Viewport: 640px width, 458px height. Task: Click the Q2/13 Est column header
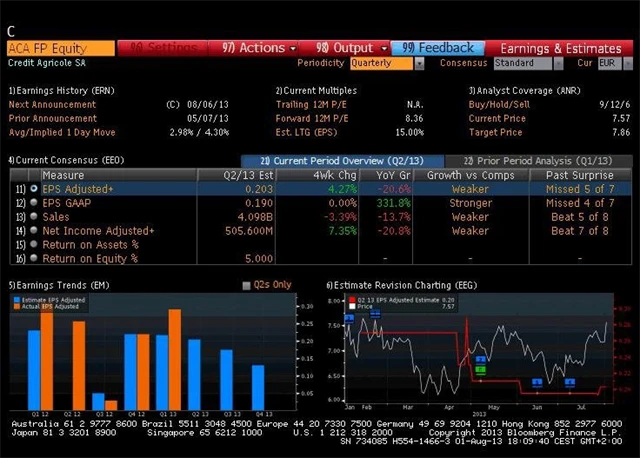coord(236,175)
